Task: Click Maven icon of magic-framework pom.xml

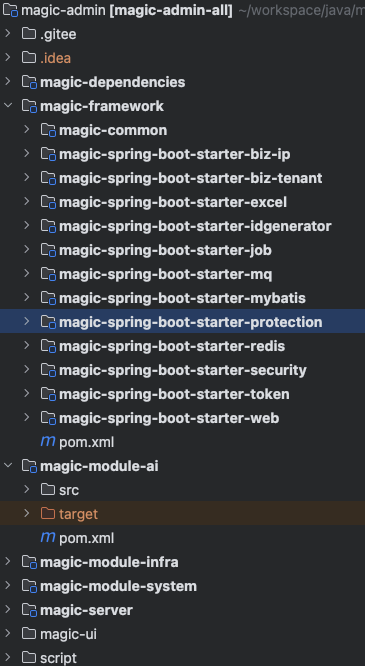Action: click(48, 442)
